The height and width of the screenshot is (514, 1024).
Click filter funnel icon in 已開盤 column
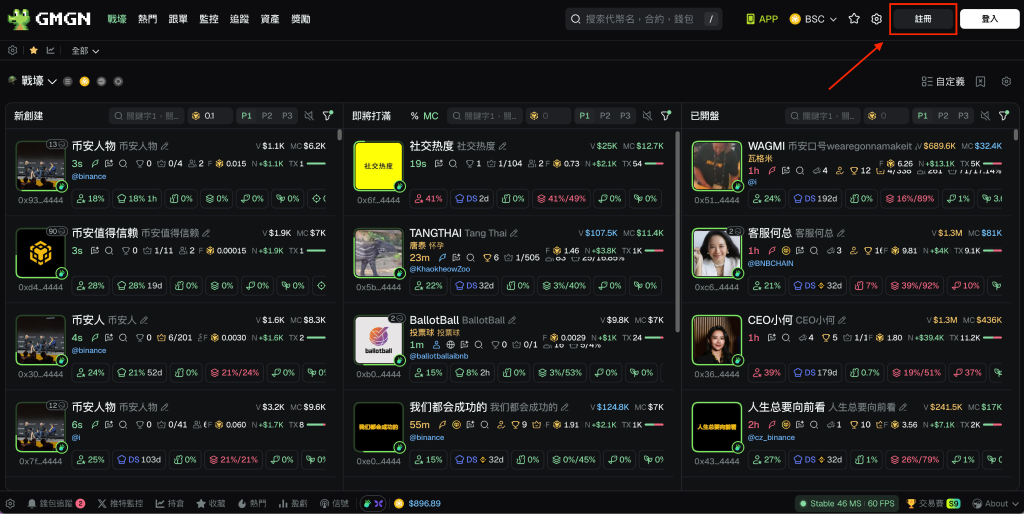[x=1004, y=116]
